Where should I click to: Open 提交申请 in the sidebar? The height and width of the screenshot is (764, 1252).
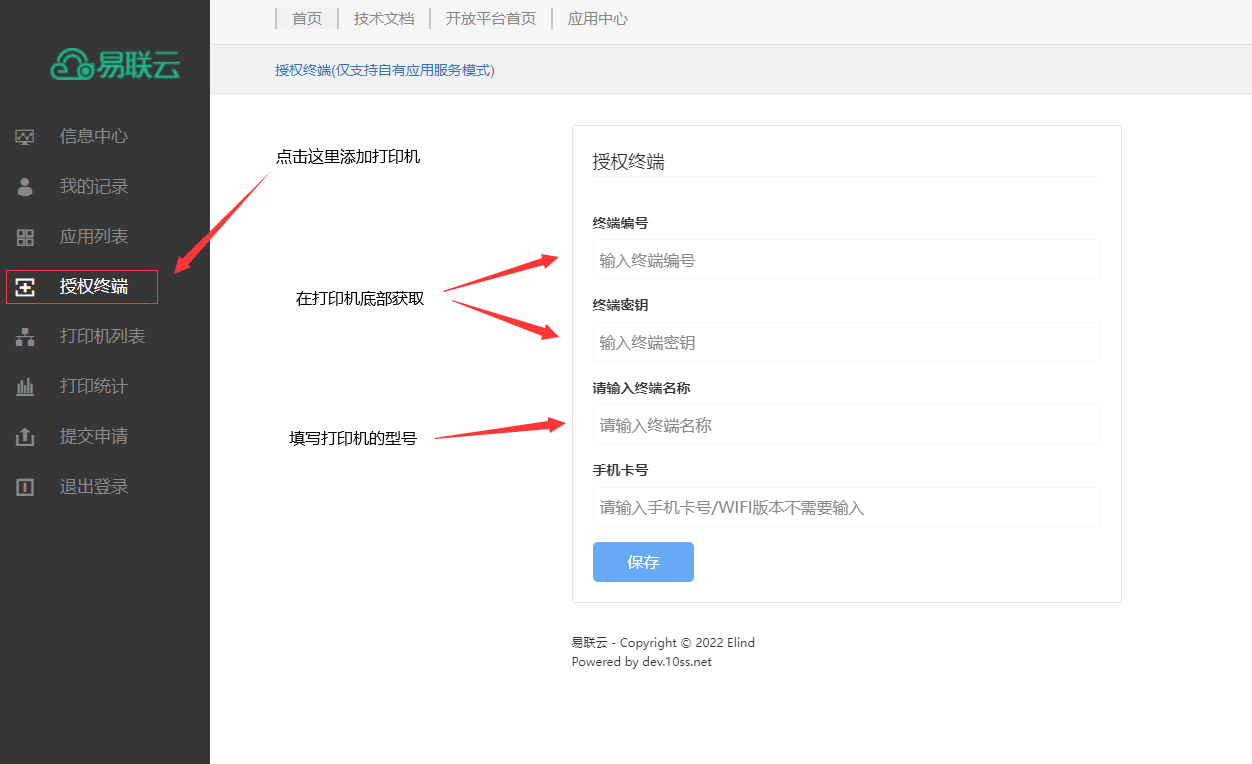click(94, 436)
